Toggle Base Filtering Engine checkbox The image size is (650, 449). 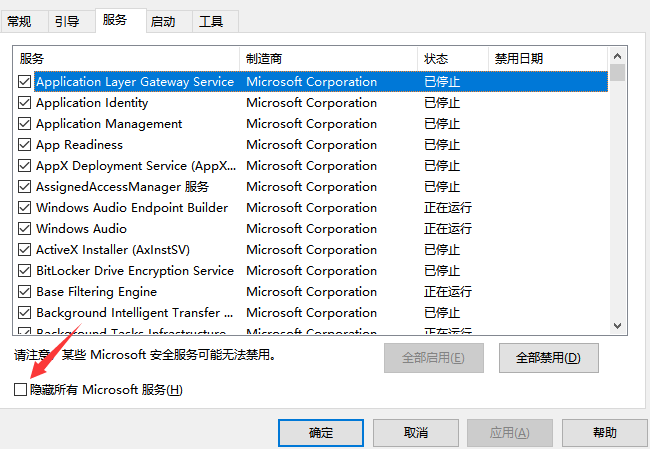click(25, 292)
